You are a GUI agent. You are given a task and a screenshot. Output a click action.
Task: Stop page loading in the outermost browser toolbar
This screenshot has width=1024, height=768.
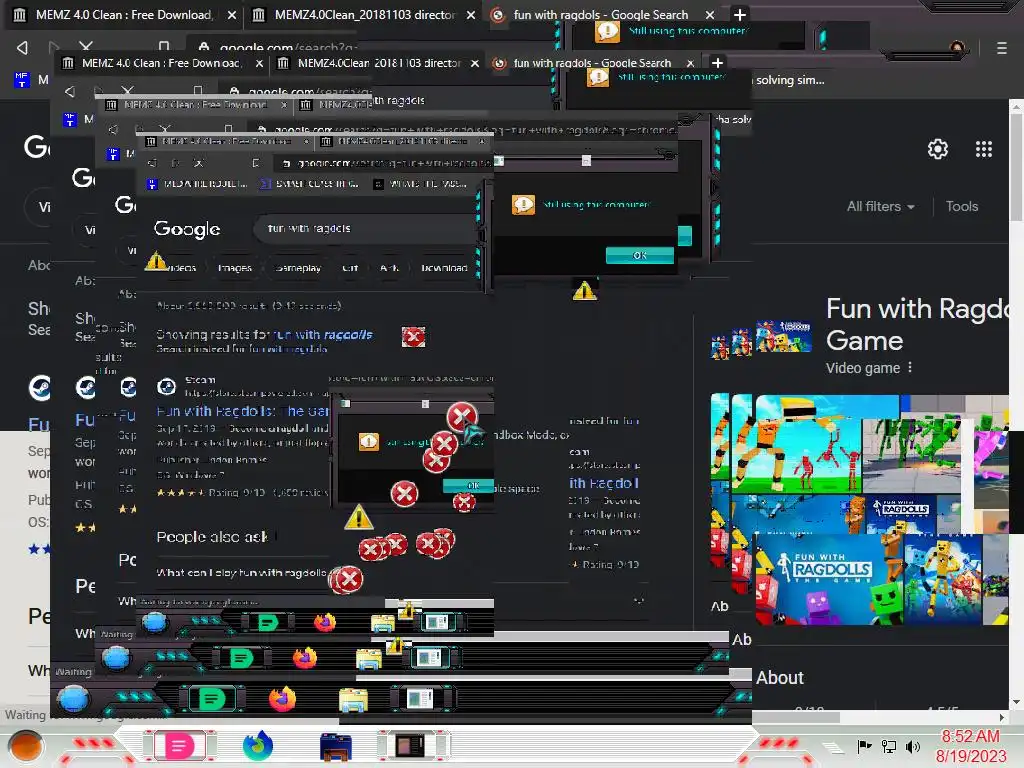[x=86, y=47]
